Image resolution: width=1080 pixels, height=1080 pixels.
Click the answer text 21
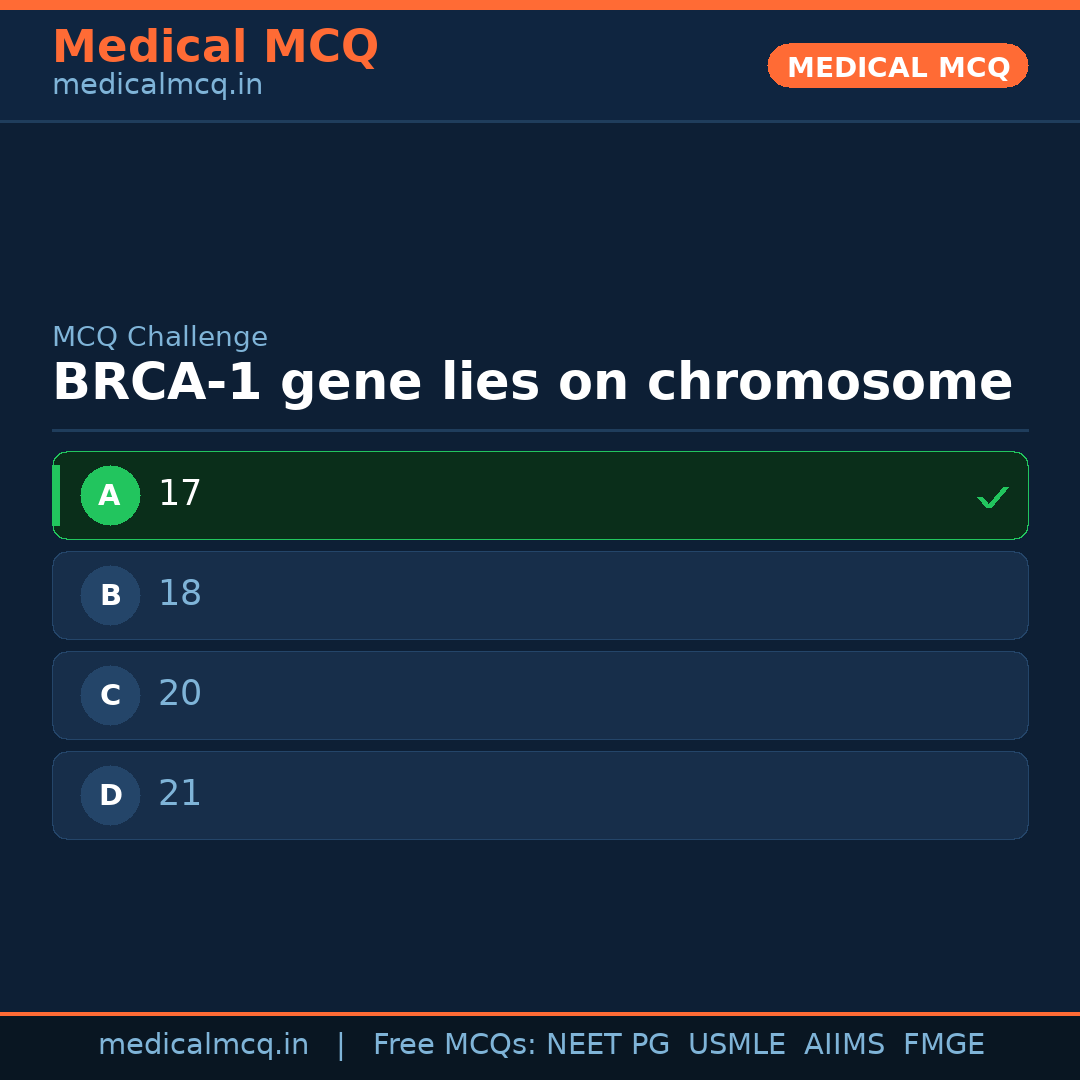[180, 794]
